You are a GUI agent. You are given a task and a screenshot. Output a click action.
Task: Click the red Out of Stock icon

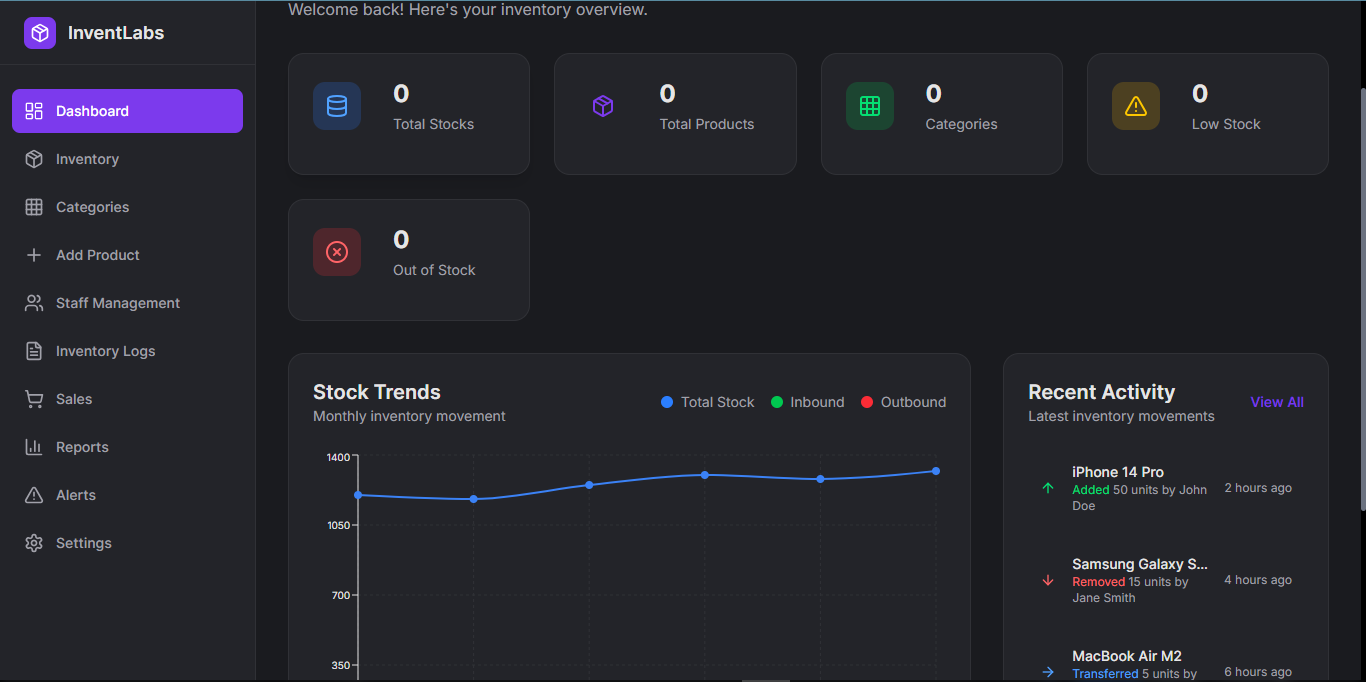coord(337,252)
